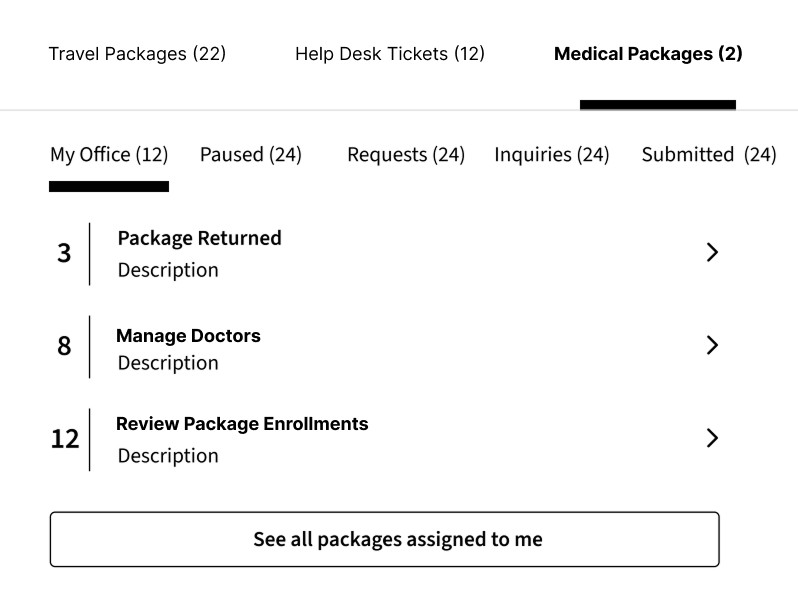Expand Package Returned with its chevron arrow
Screen dimensions: 798x606
pos(712,252)
